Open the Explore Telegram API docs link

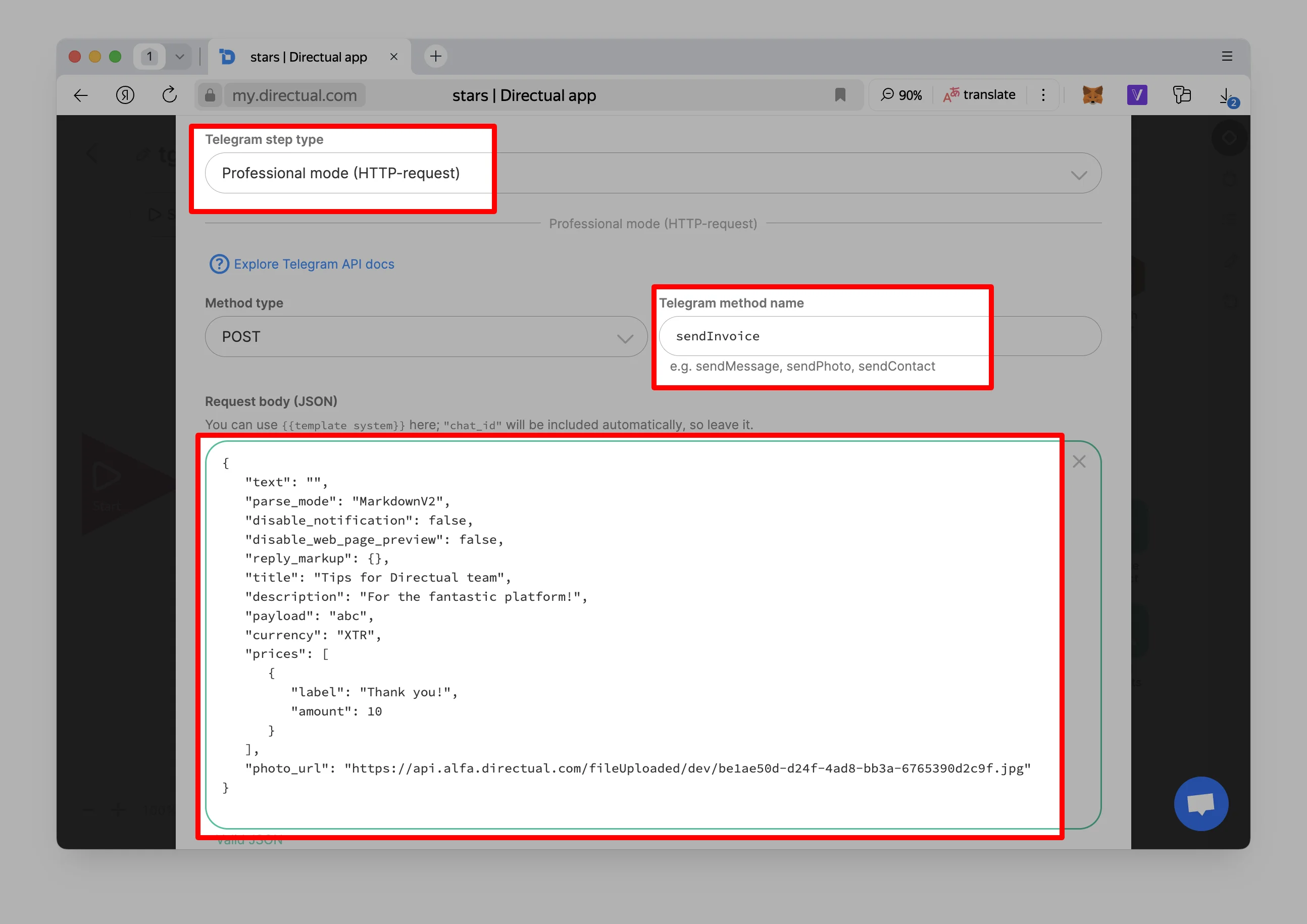314,264
